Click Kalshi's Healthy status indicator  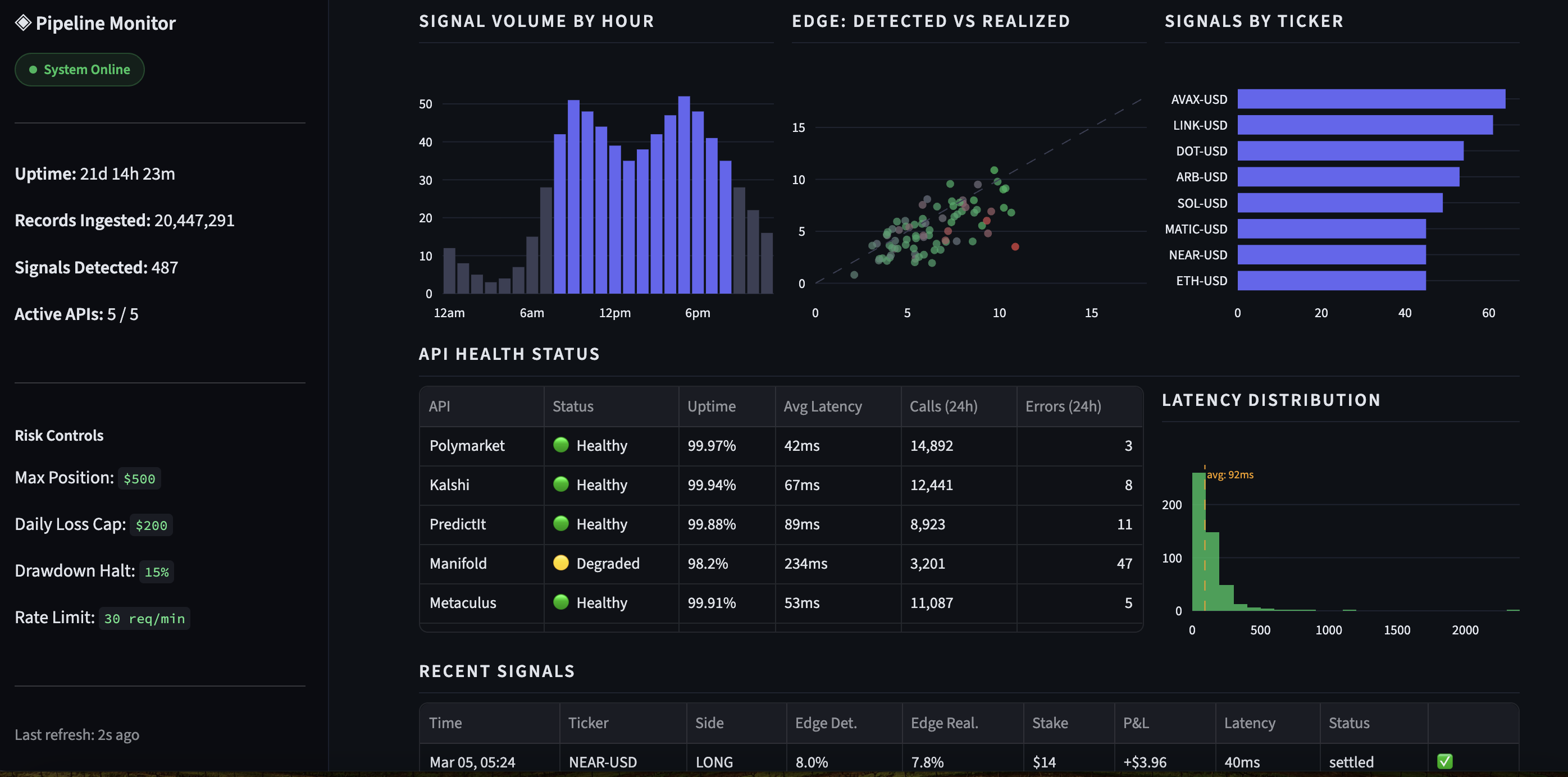click(560, 485)
